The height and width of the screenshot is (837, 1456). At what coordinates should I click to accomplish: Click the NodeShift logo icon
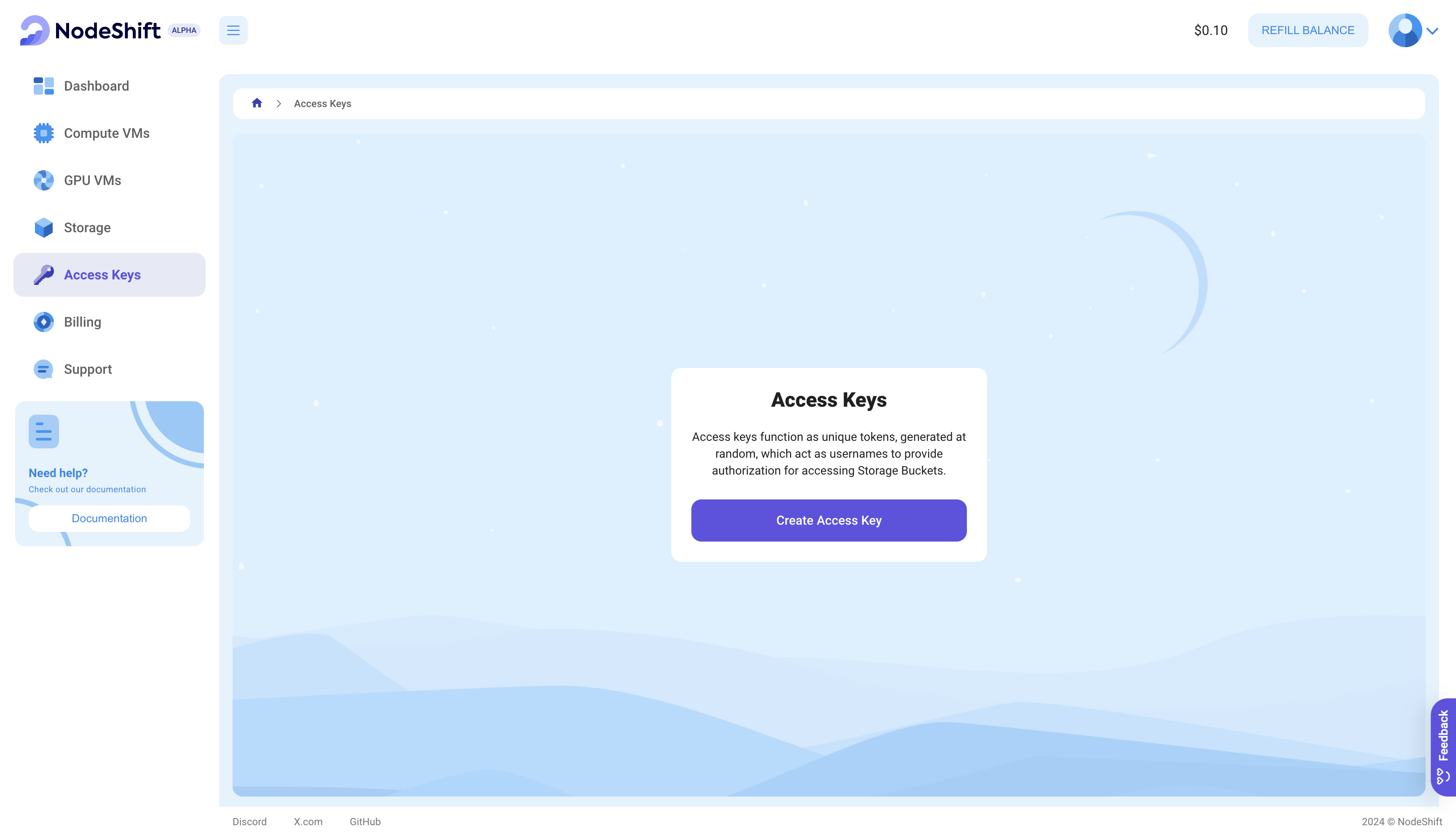point(34,29)
